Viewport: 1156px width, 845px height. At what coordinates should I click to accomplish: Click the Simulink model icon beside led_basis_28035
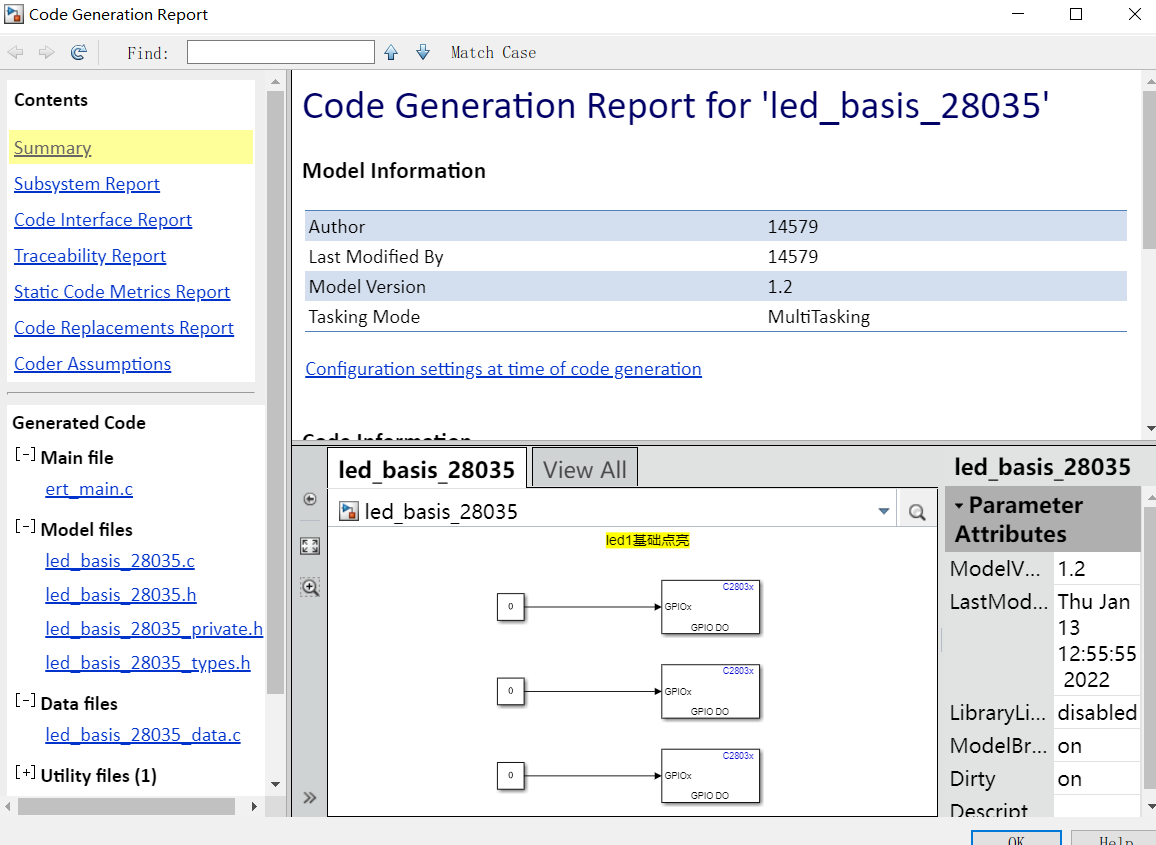349,511
